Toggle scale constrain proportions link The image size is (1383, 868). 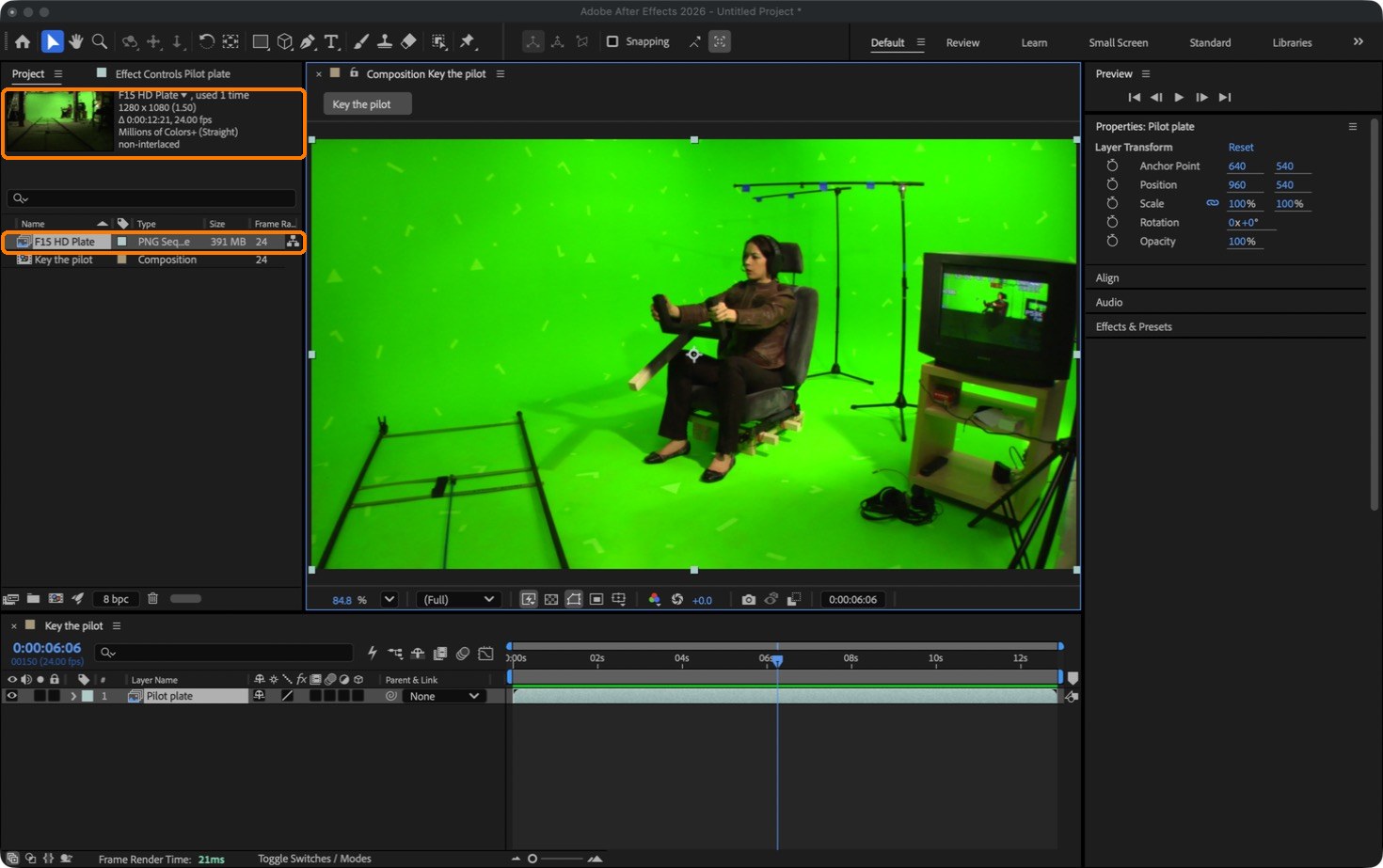coord(1213,203)
